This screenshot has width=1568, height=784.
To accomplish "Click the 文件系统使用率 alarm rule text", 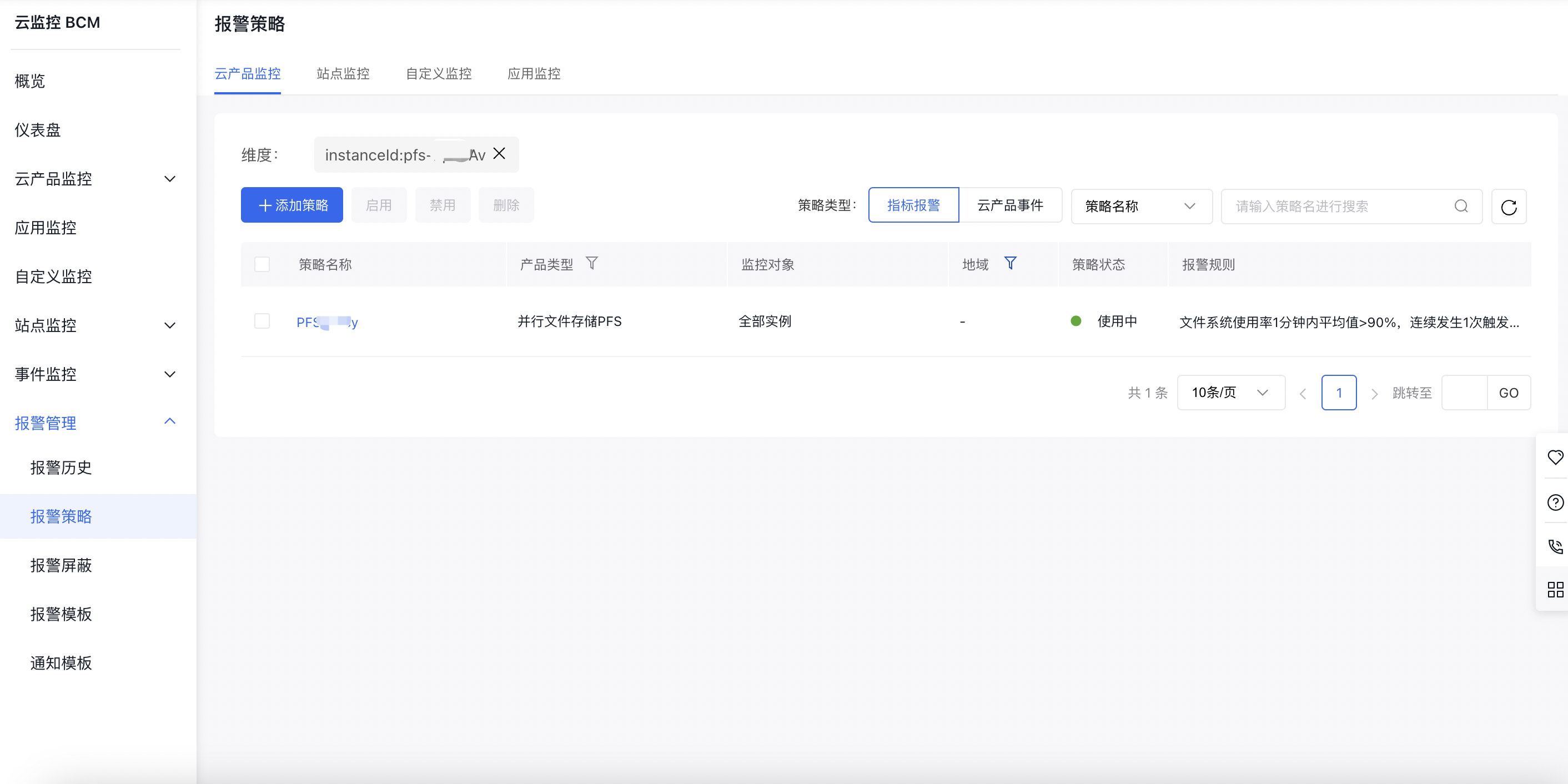I will pos(1349,322).
